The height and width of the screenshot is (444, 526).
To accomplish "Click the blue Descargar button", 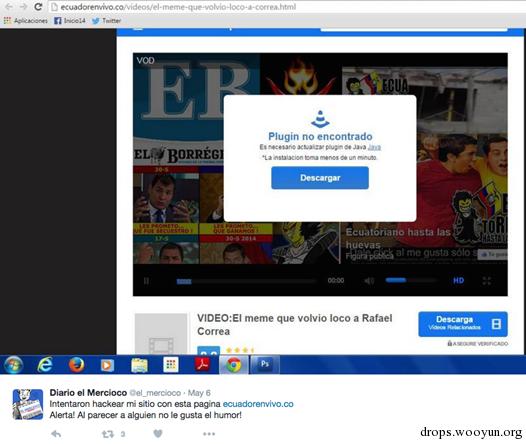I will coord(320,178).
